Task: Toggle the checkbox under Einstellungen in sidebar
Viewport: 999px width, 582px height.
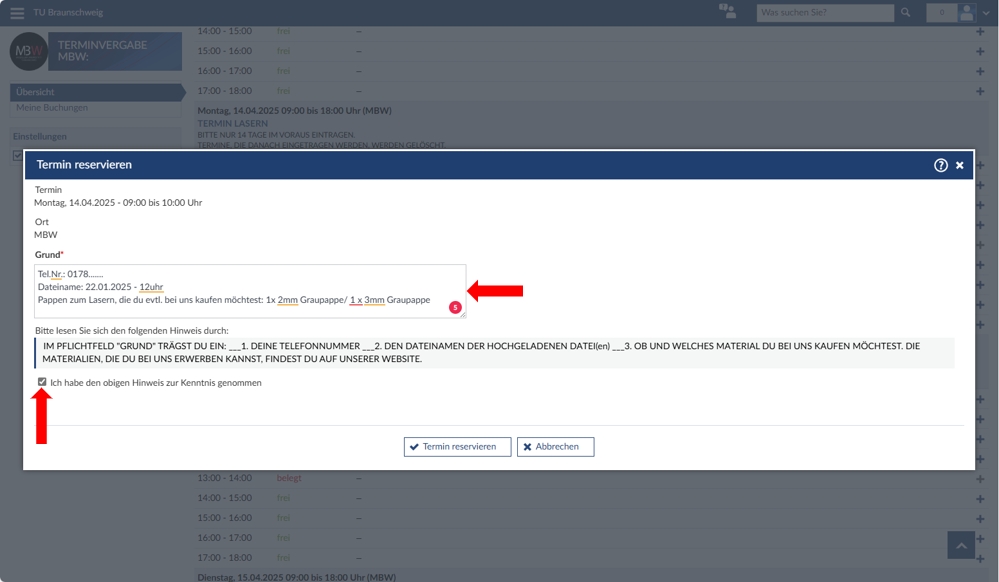Action: (x=17, y=155)
